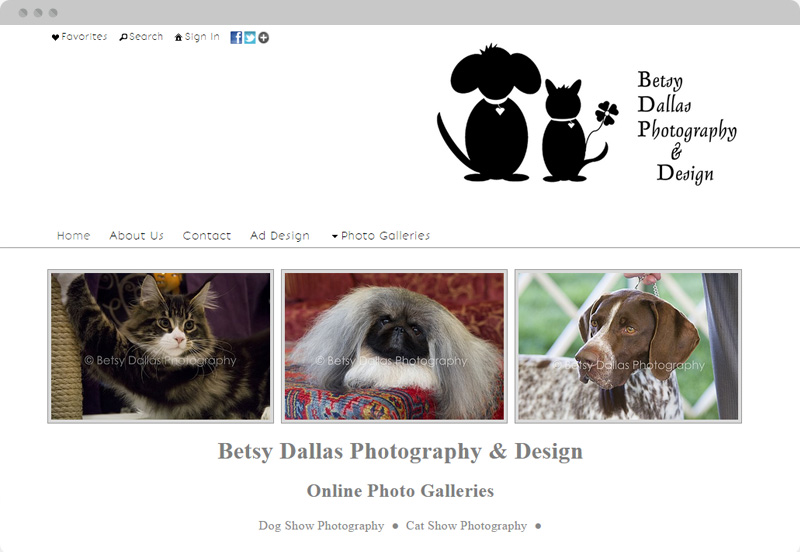The image size is (800, 552).
Task: Click the heart icon beside Favorites
Action: point(55,37)
